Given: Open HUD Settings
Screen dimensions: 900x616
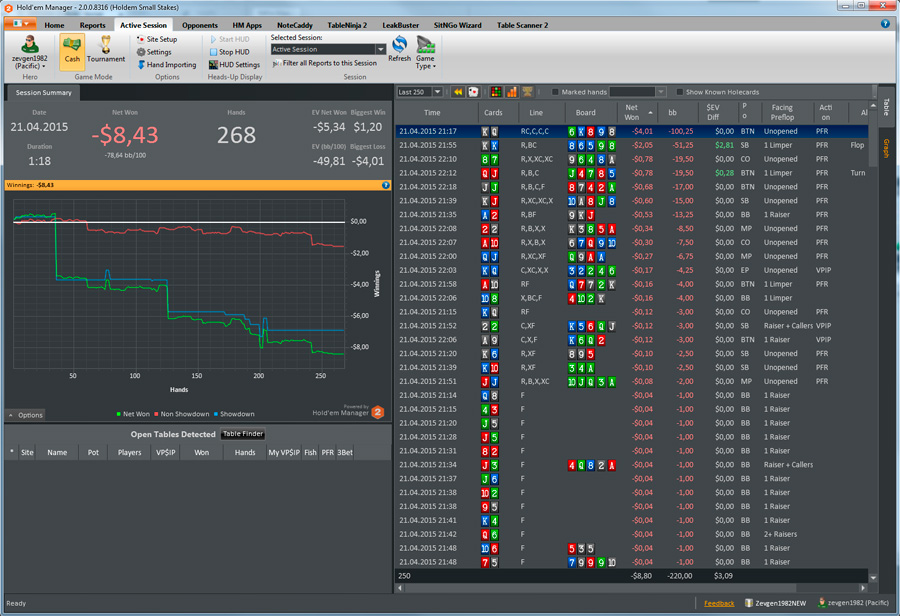Looking at the screenshot, I should click(235, 65).
